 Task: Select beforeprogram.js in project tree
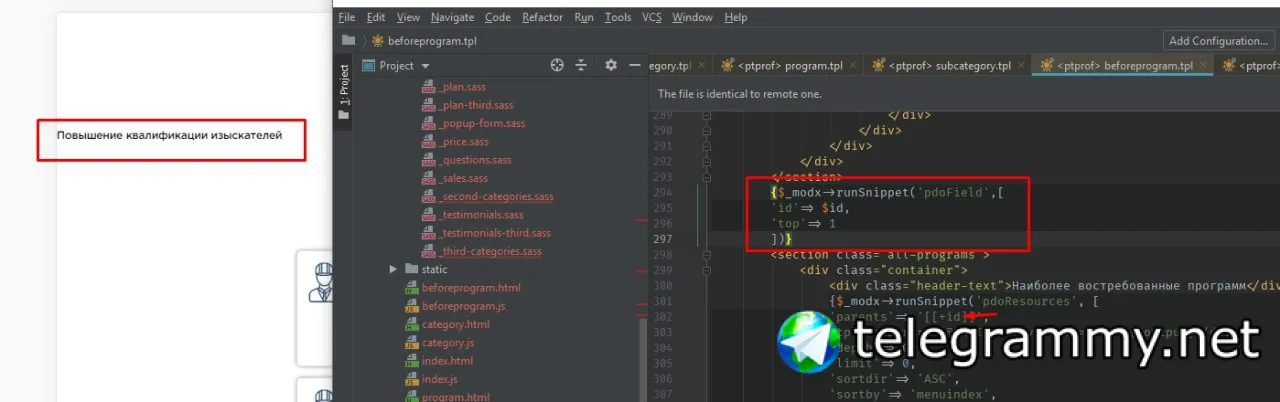[463, 306]
